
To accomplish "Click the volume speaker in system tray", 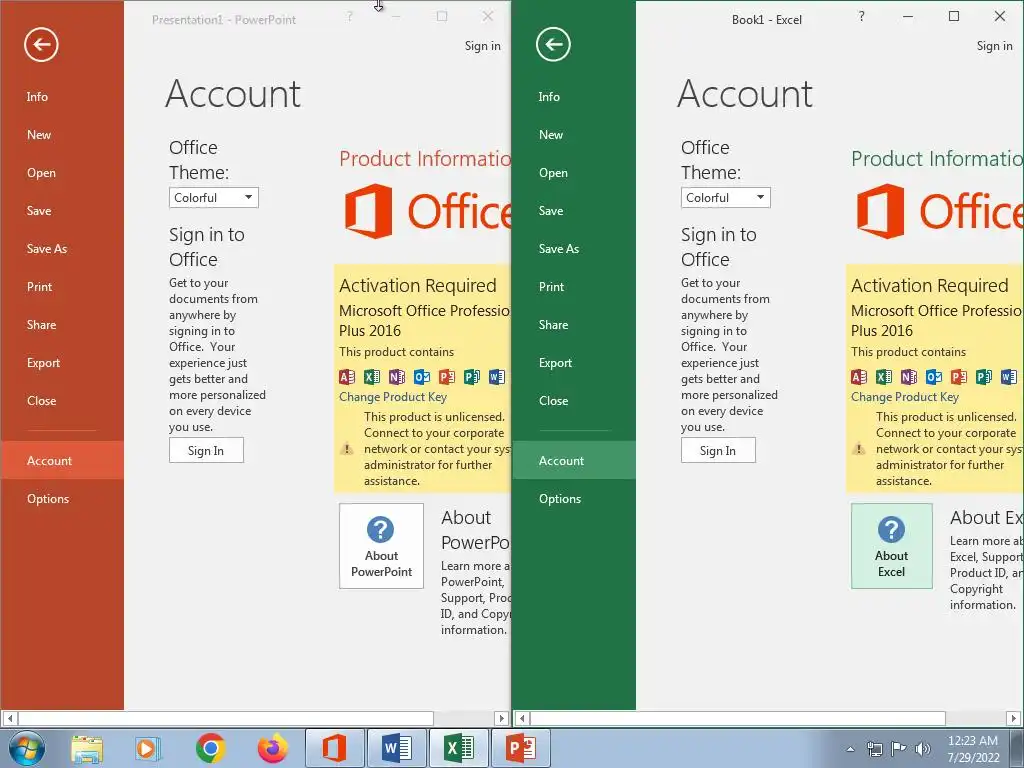I will click(922, 749).
